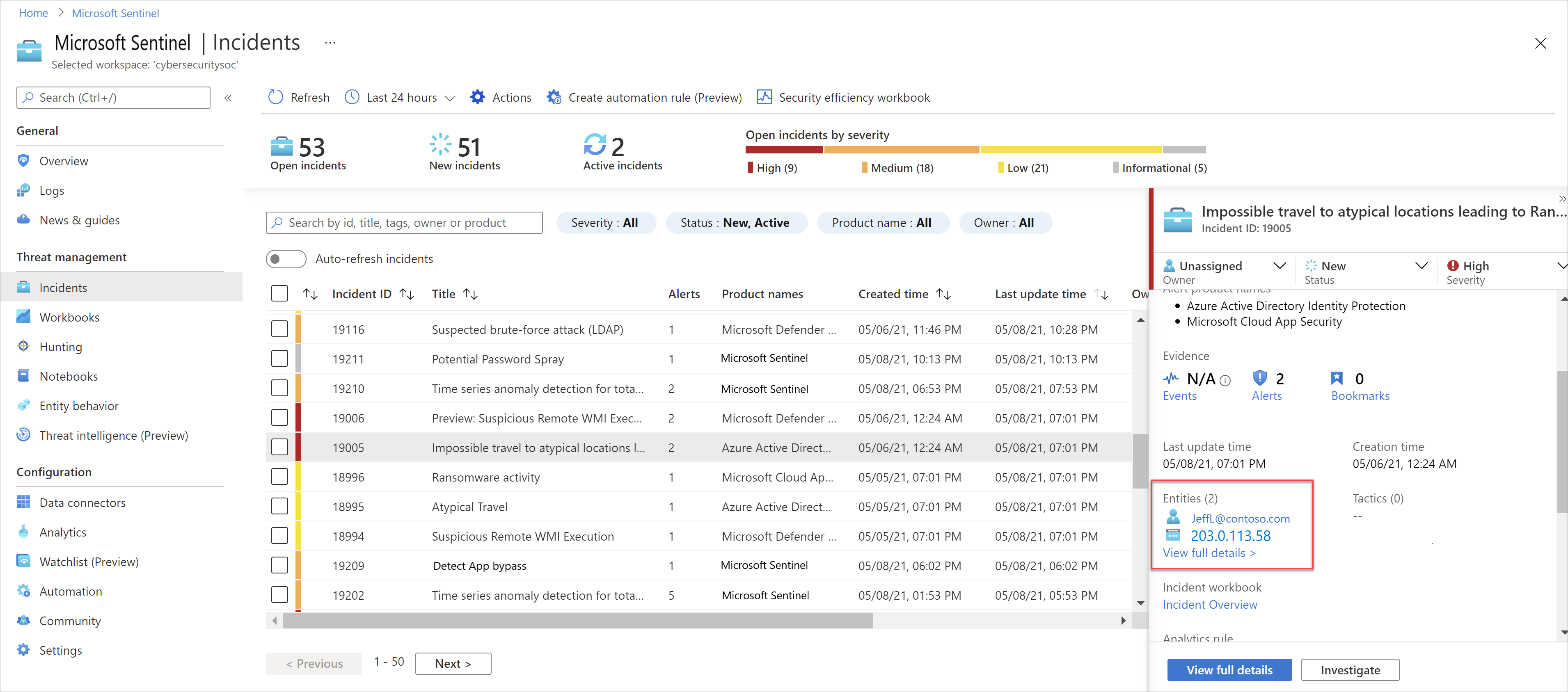Click the Investigate button
Screen dimensions: 1568x692
point(1349,670)
